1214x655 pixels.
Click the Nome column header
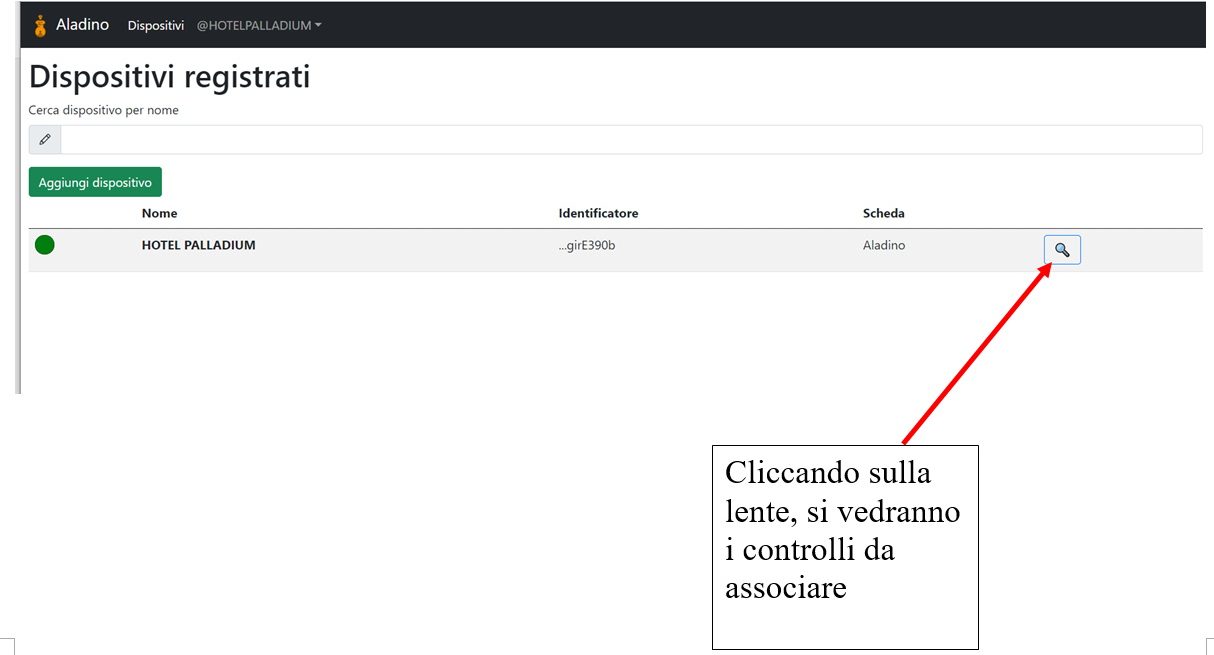[159, 213]
